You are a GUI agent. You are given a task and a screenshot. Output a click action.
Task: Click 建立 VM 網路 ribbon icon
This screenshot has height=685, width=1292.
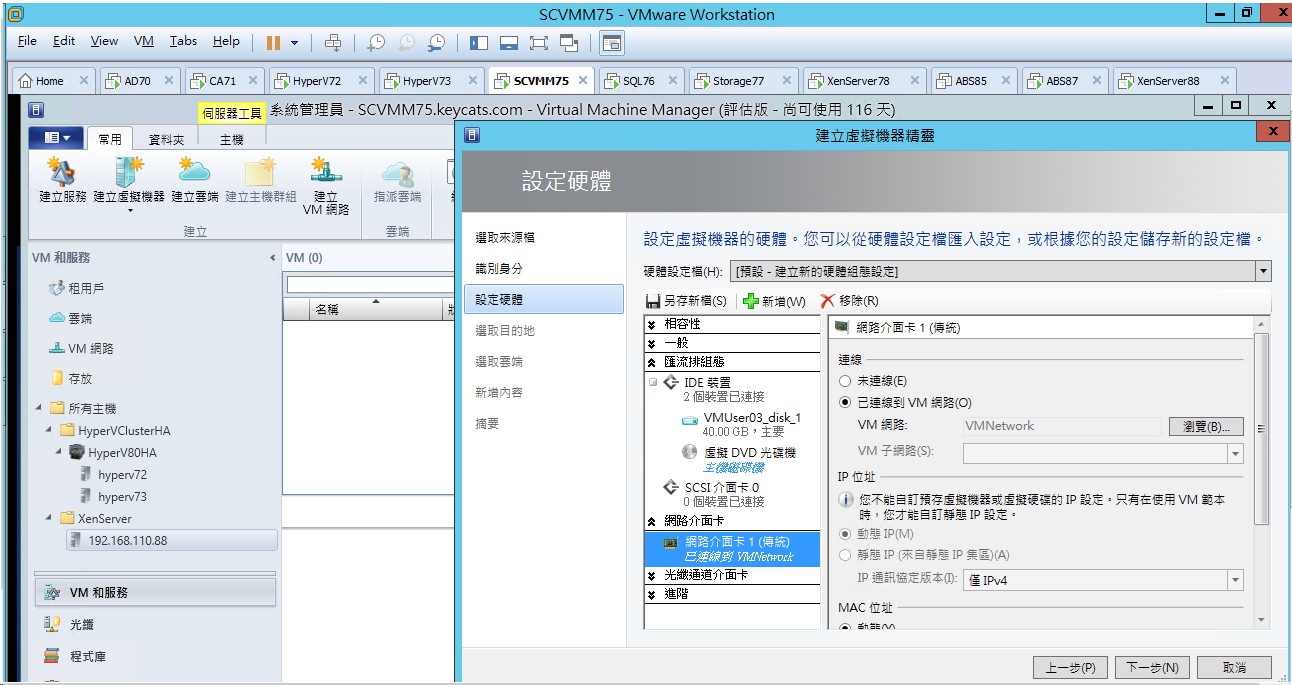tap(326, 187)
